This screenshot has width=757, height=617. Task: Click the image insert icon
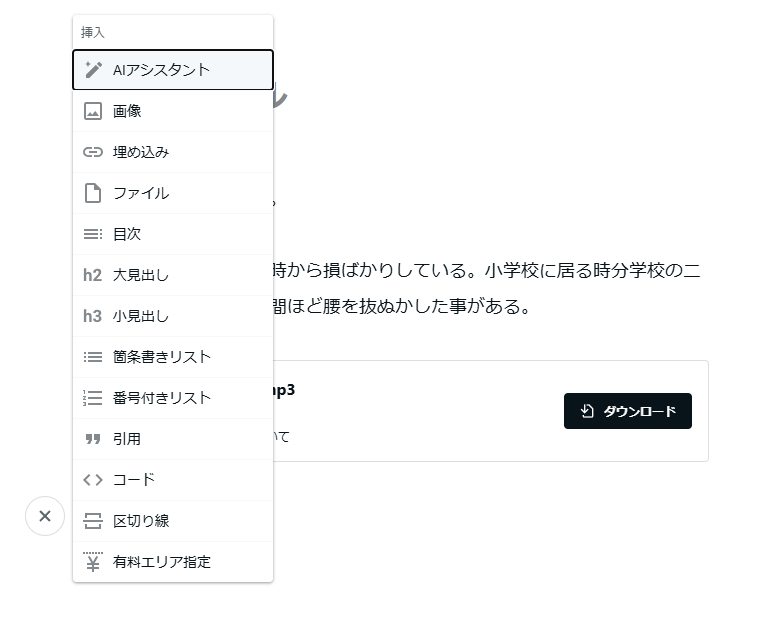coord(93,111)
